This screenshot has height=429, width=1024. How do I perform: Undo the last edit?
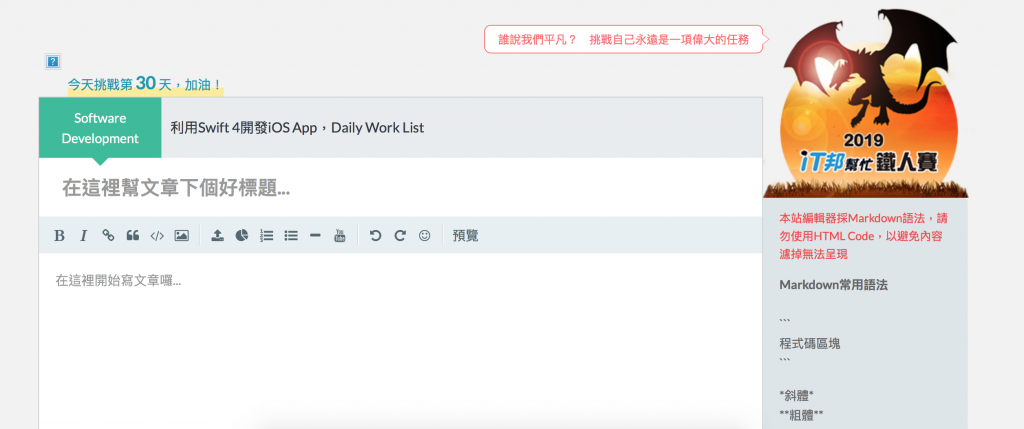[375, 235]
